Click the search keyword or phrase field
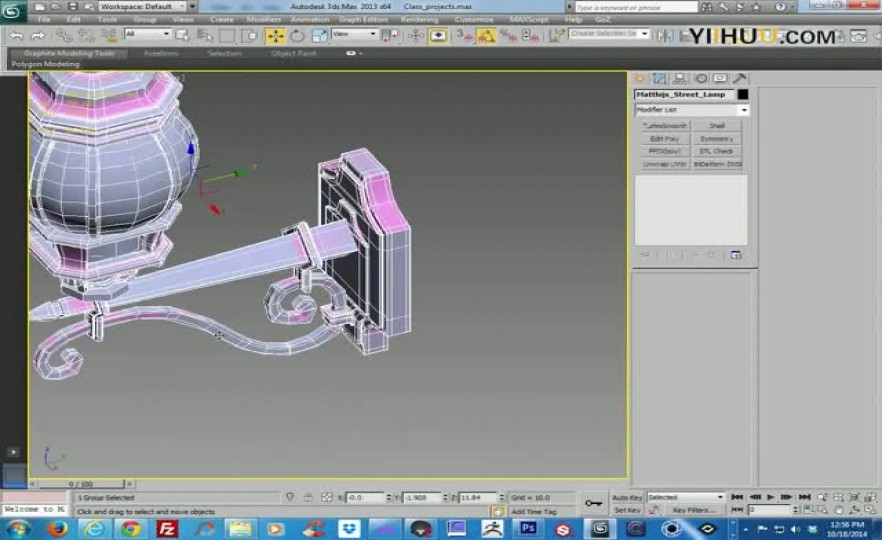Screen dimensions: 882x540 [x=636, y=7]
